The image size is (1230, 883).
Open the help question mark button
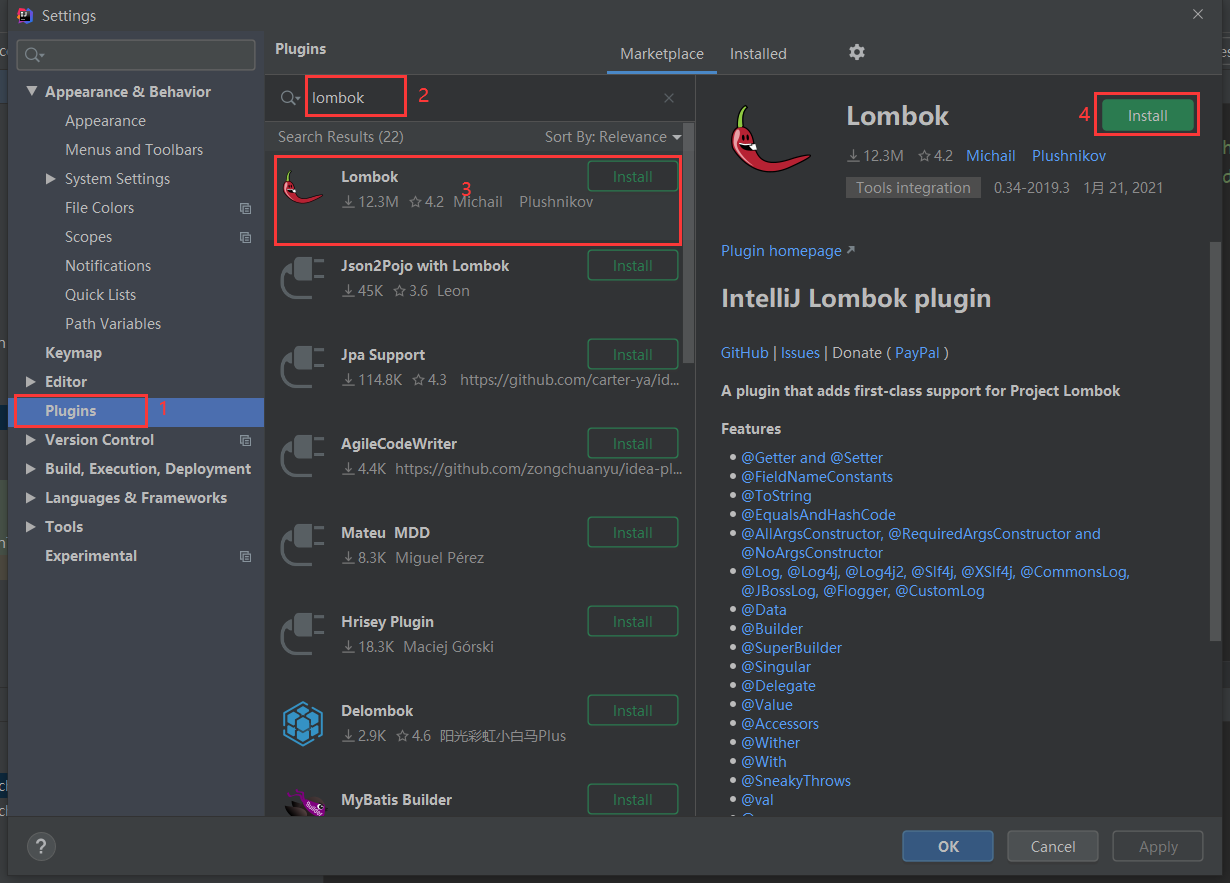41,846
